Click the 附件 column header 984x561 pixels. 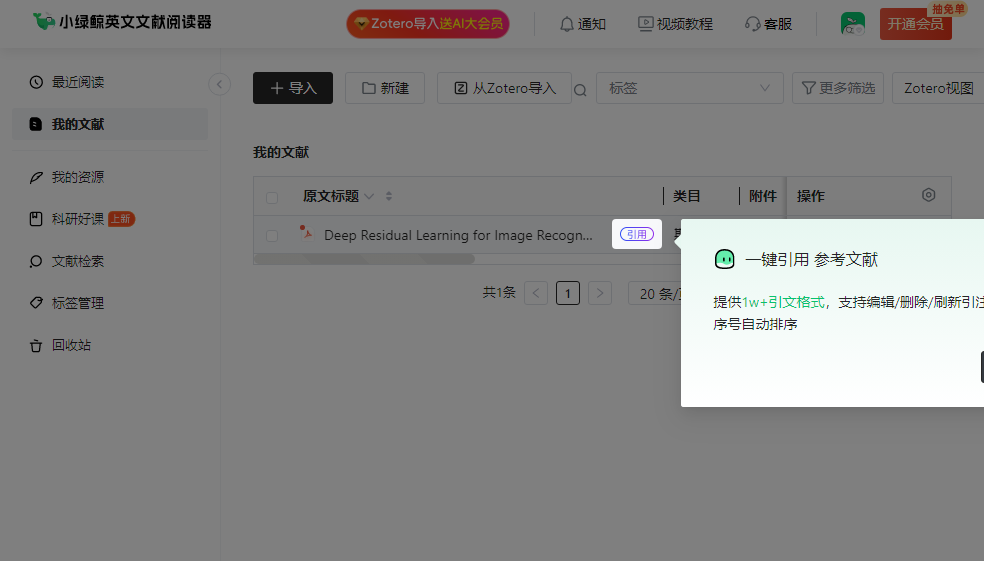762,196
